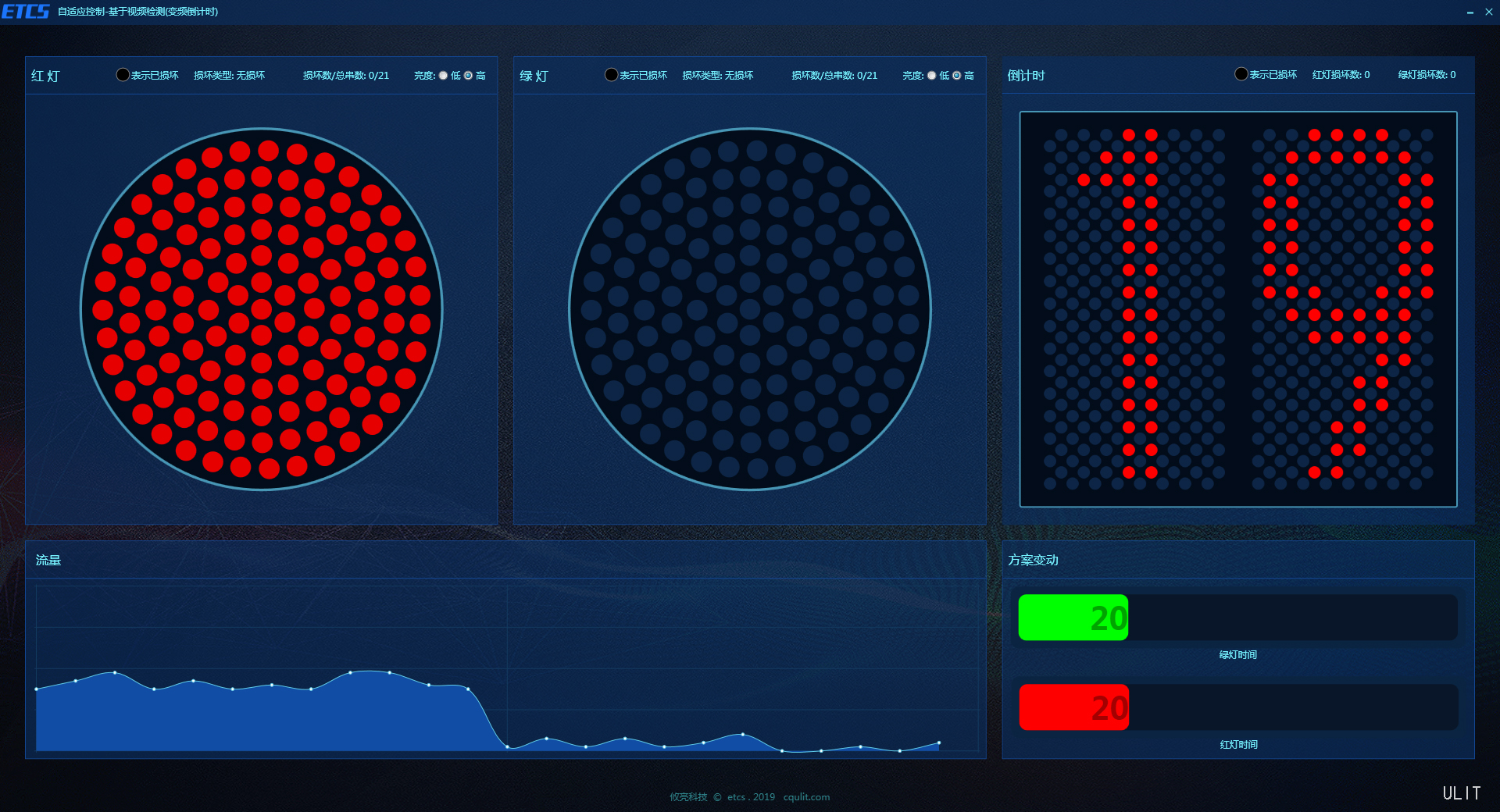This screenshot has height=812, width=1500.
Task: Close the ETCS application window
Action: [x=1488, y=12]
